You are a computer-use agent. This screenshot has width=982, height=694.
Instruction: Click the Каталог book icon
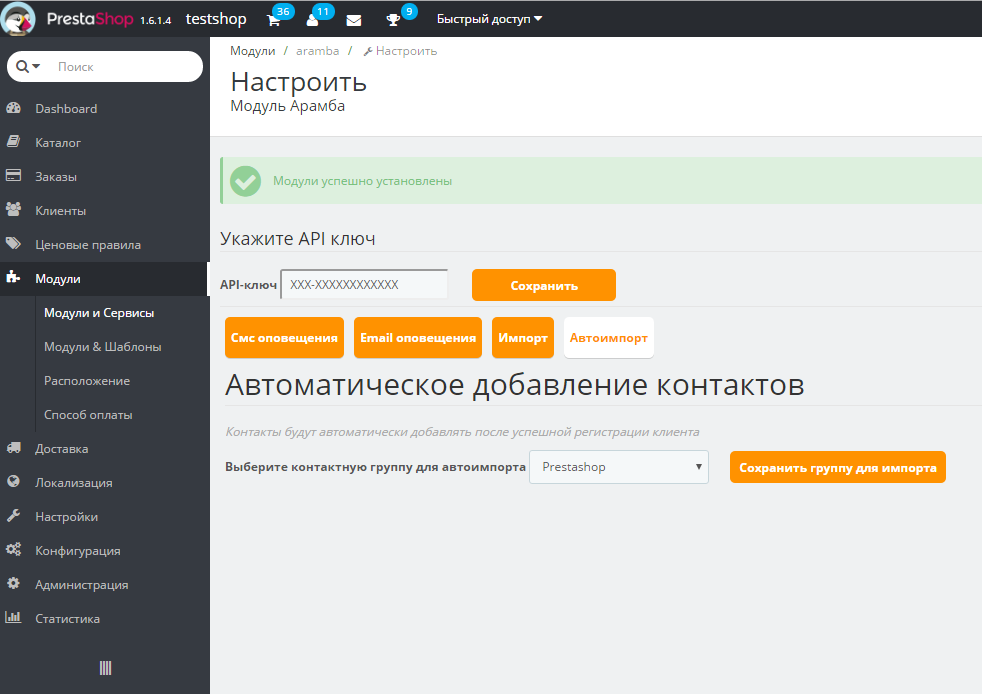click(x=14, y=142)
